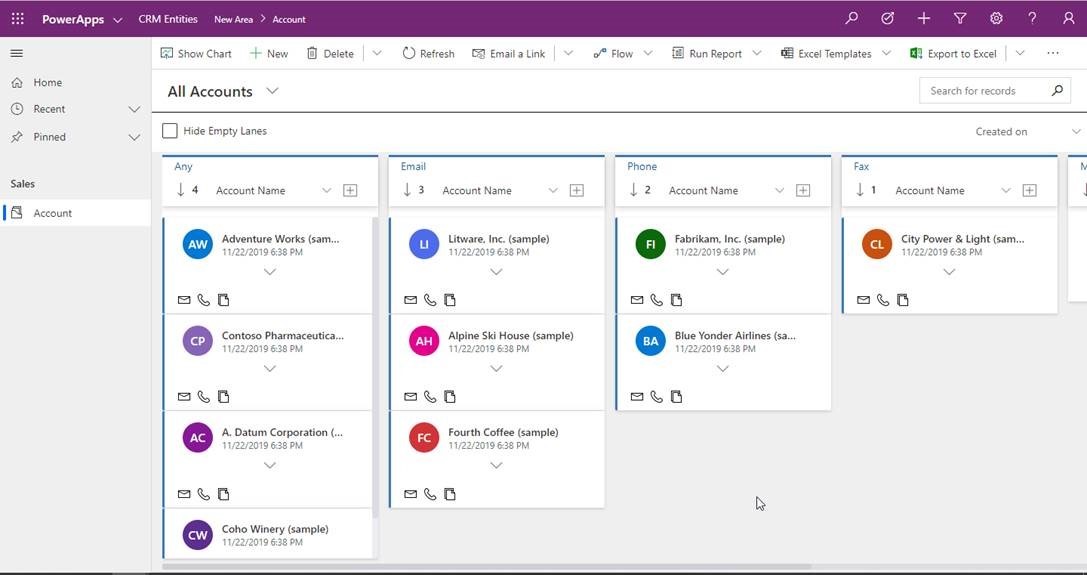Click the Show Chart button

(196, 54)
